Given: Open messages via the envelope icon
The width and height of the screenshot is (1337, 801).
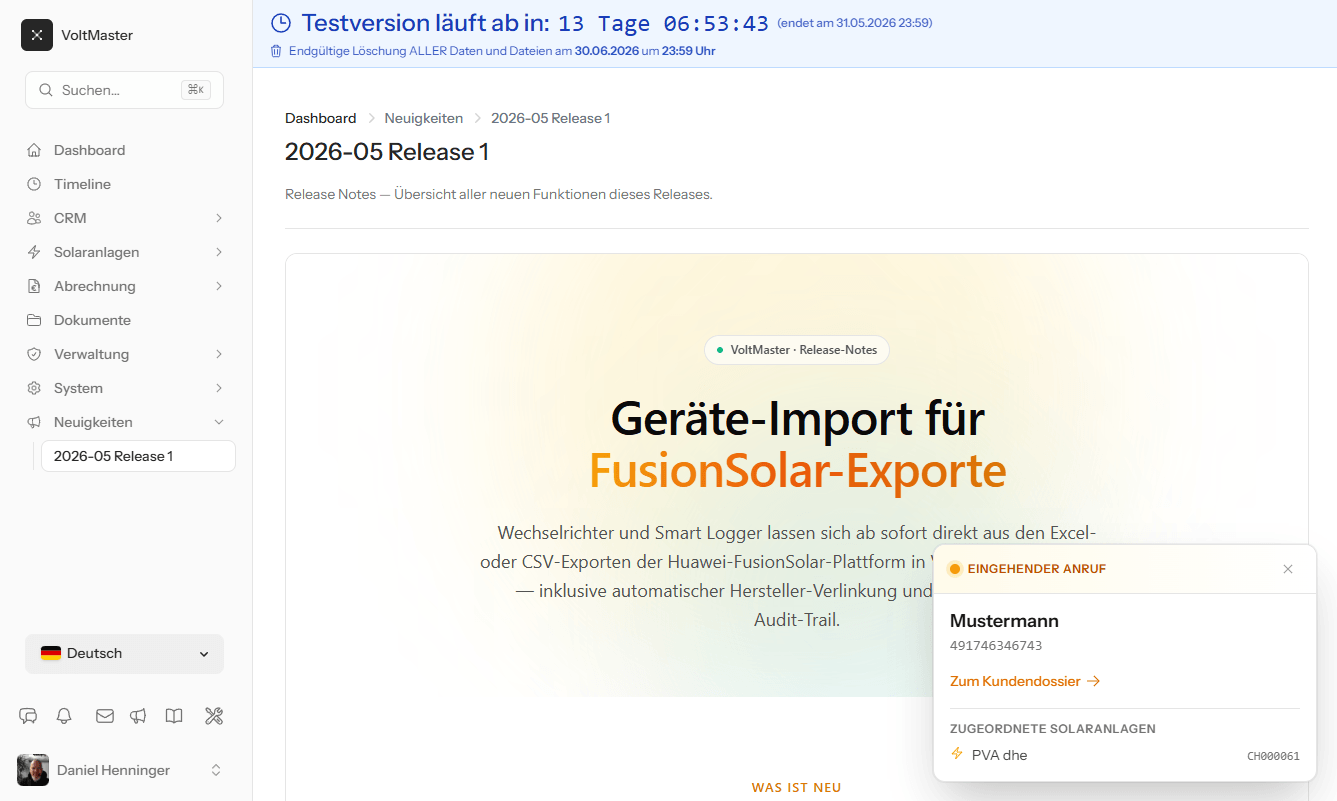Looking at the screenshot, I should (104, 716).
